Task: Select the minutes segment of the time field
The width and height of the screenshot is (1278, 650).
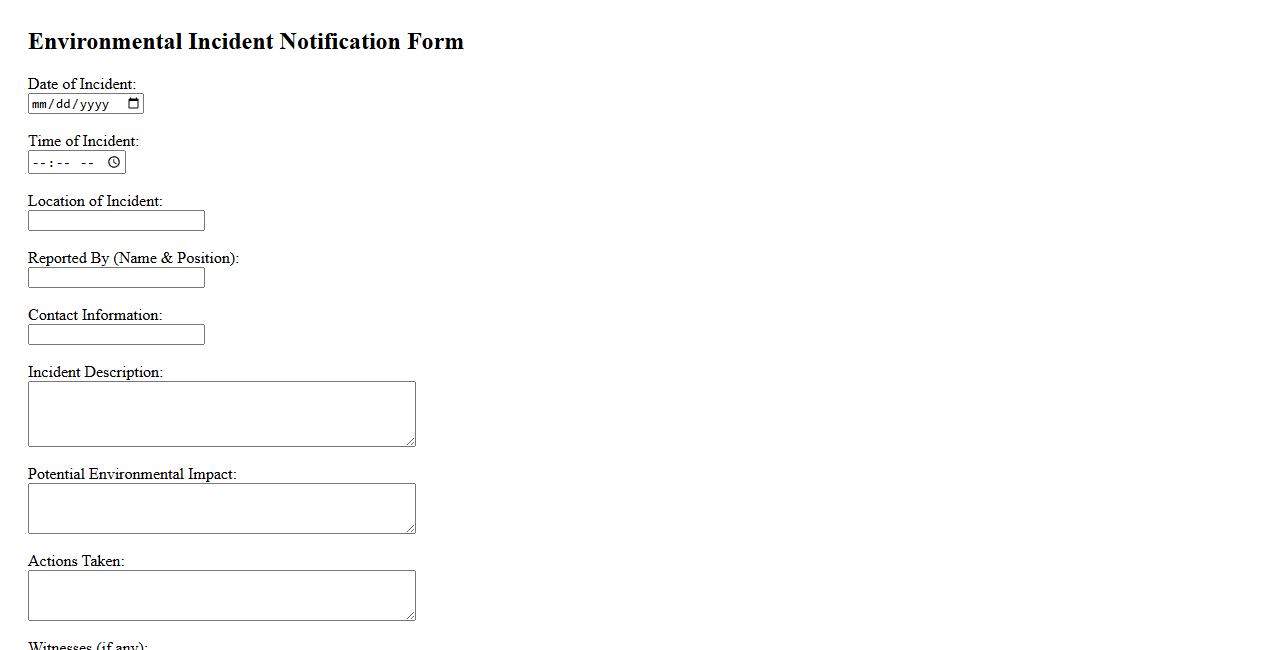Action: tap(62, 163)
